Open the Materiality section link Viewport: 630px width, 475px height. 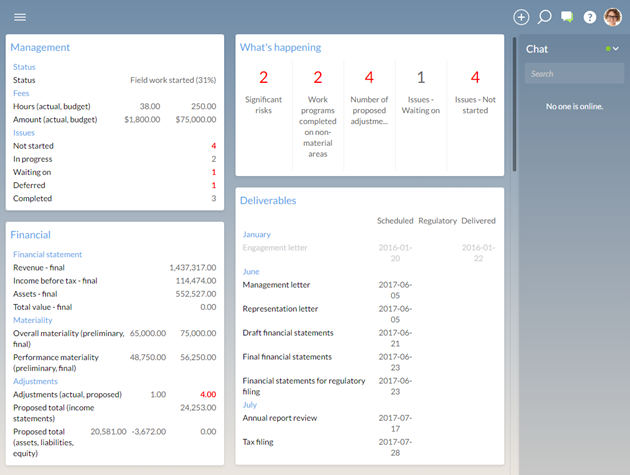coord(33,320)
